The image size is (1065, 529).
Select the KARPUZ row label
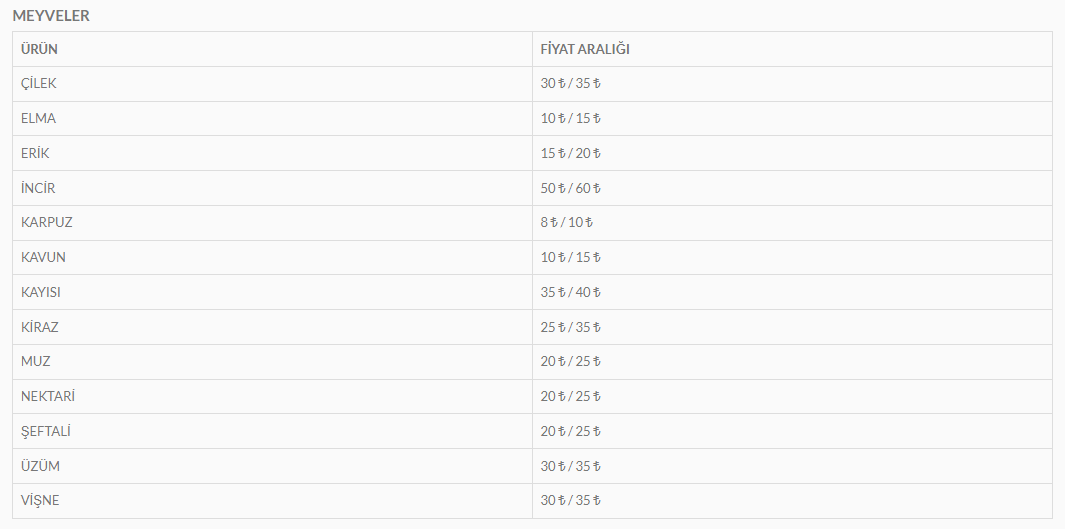click(x=46, y=222)
